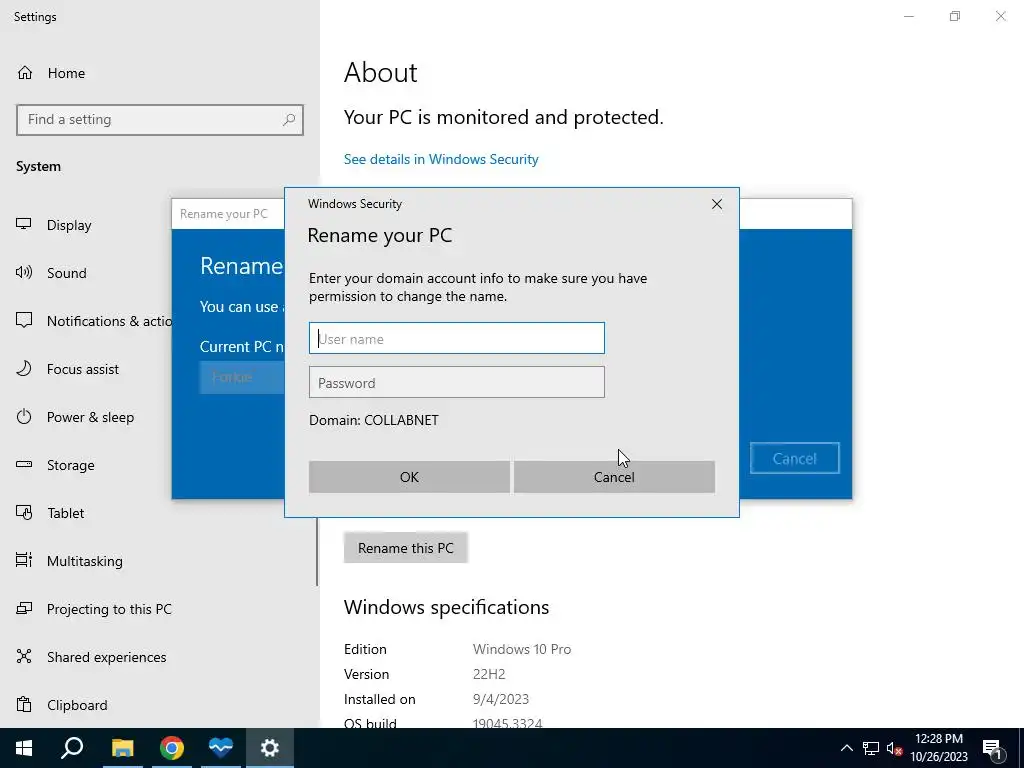1024x768 pixels.
Task: Click the Clipboard icon in sidebar
Action: pyautogui.click(x=24, y=705)
